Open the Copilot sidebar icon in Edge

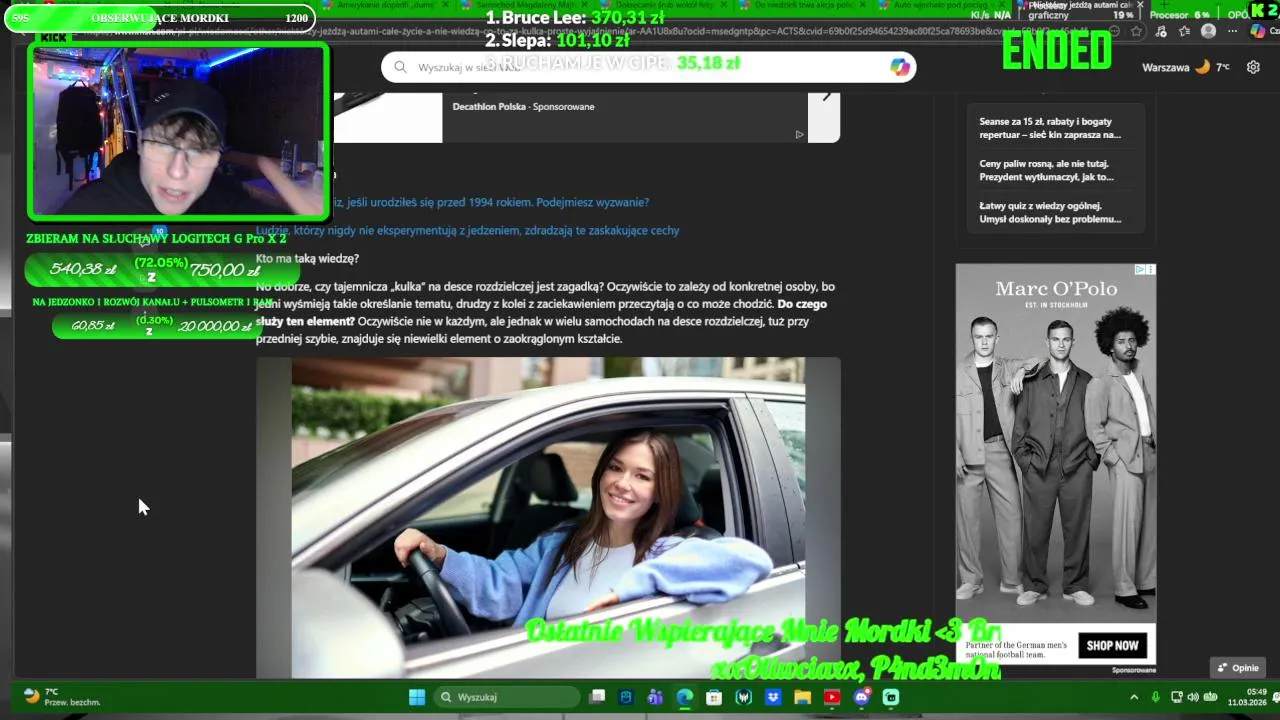(x=1258, y=31)
